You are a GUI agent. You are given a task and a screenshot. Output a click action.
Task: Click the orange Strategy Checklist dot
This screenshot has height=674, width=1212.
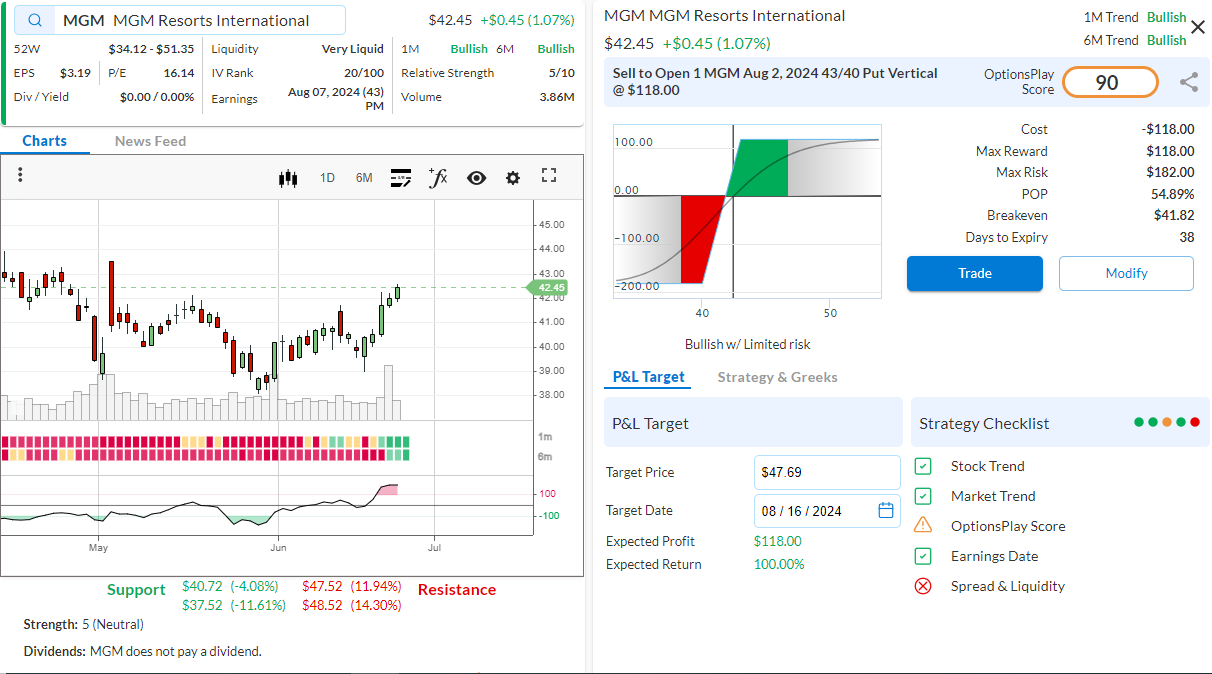pyautogui.click(x=1167, y=422)
